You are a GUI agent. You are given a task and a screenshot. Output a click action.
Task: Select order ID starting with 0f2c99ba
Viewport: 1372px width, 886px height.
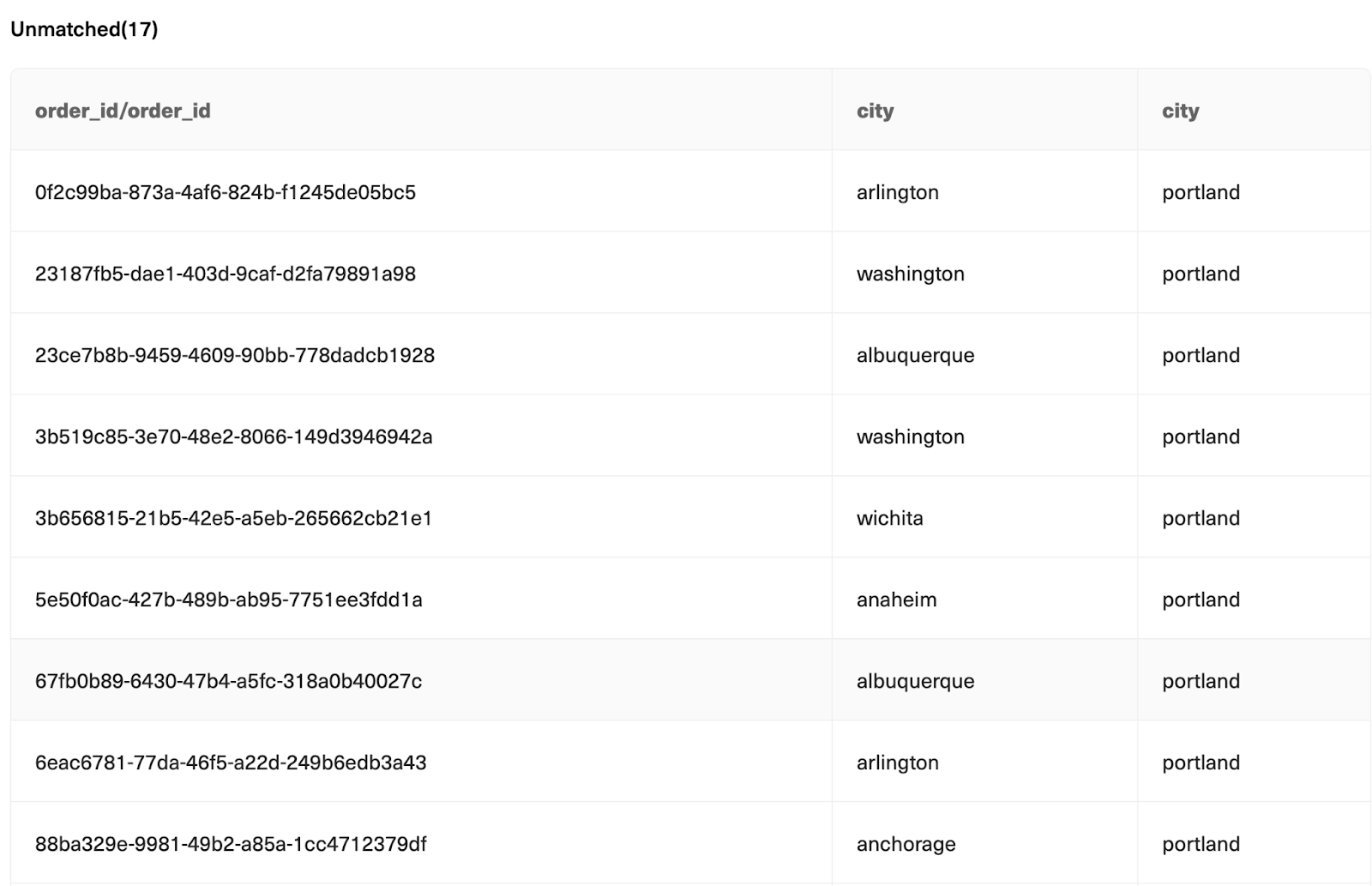click(x=225, y=192)
